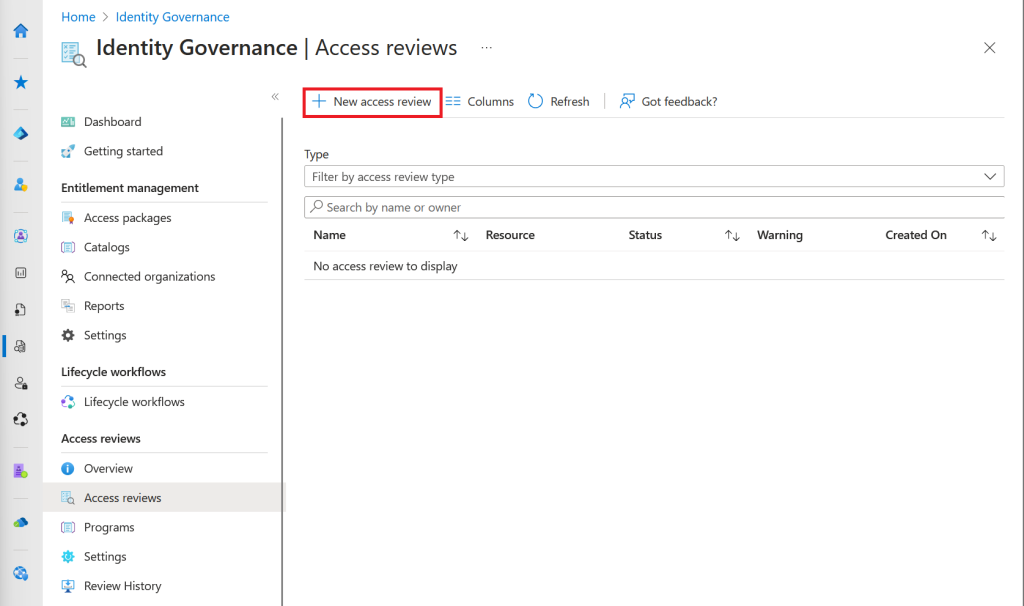Click Got feedback? icon
This screenshot has height=606, width=1024.
click(627, 101)
